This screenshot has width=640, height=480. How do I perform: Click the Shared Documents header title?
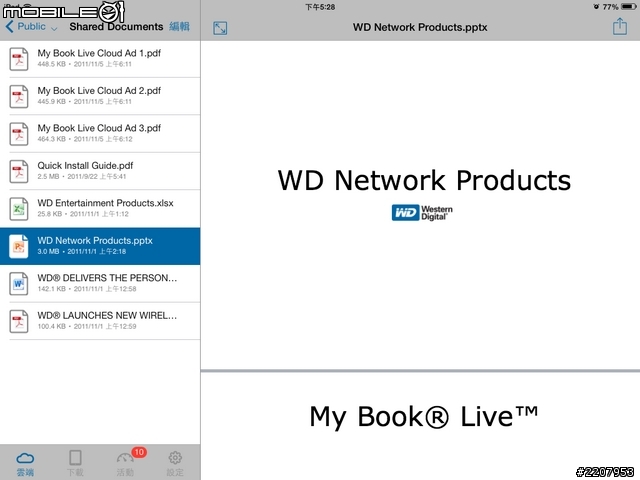pyautogui.click(x=116, y=27)
